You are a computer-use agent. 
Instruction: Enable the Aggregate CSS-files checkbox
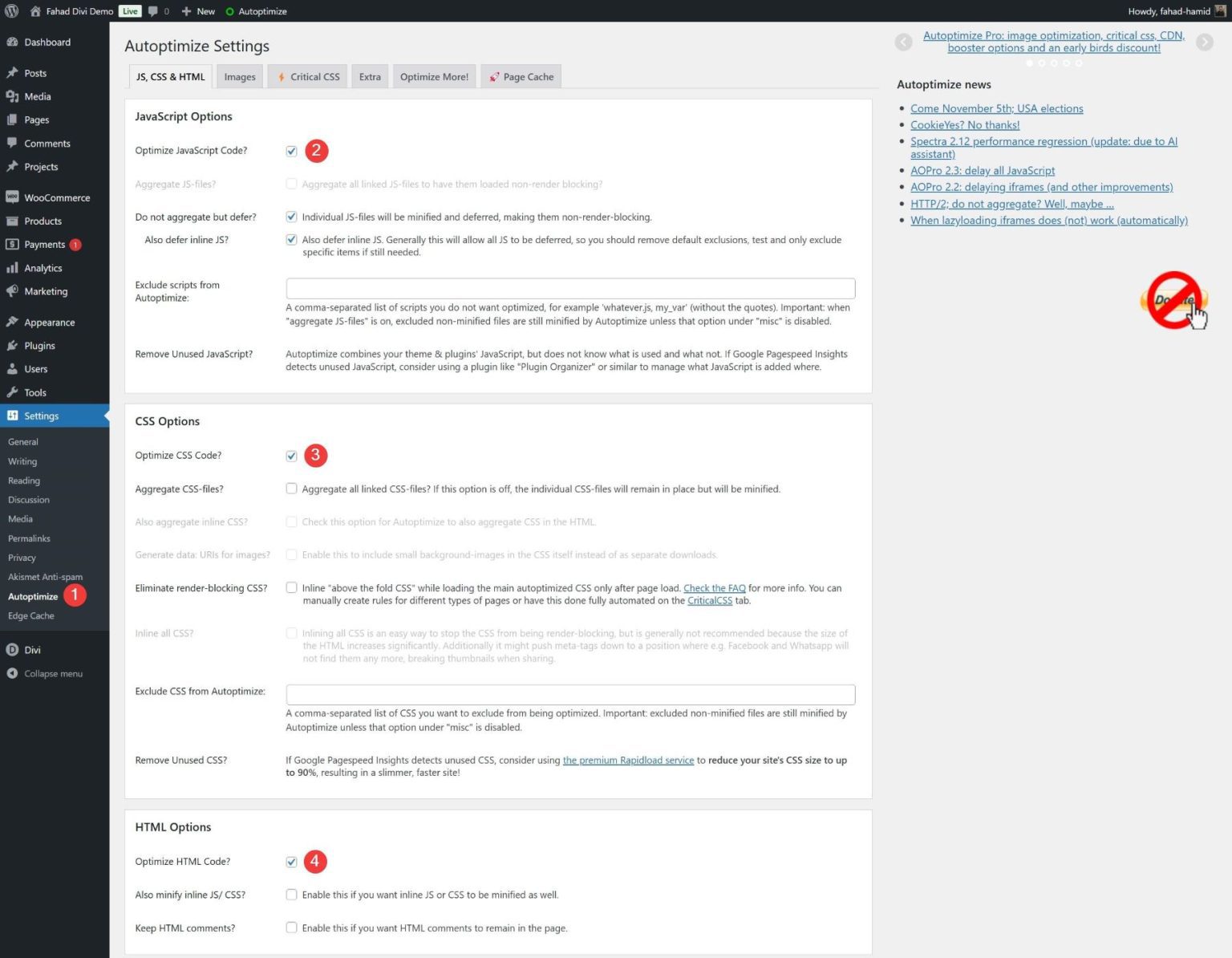coord(291,489)
